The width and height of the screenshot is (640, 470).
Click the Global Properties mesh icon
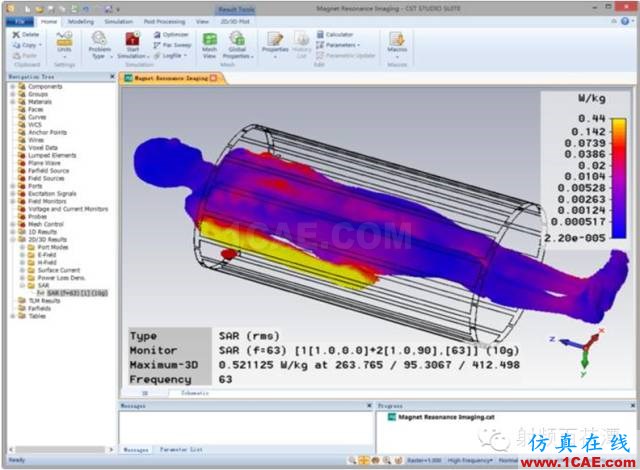(x=237, y=40)
